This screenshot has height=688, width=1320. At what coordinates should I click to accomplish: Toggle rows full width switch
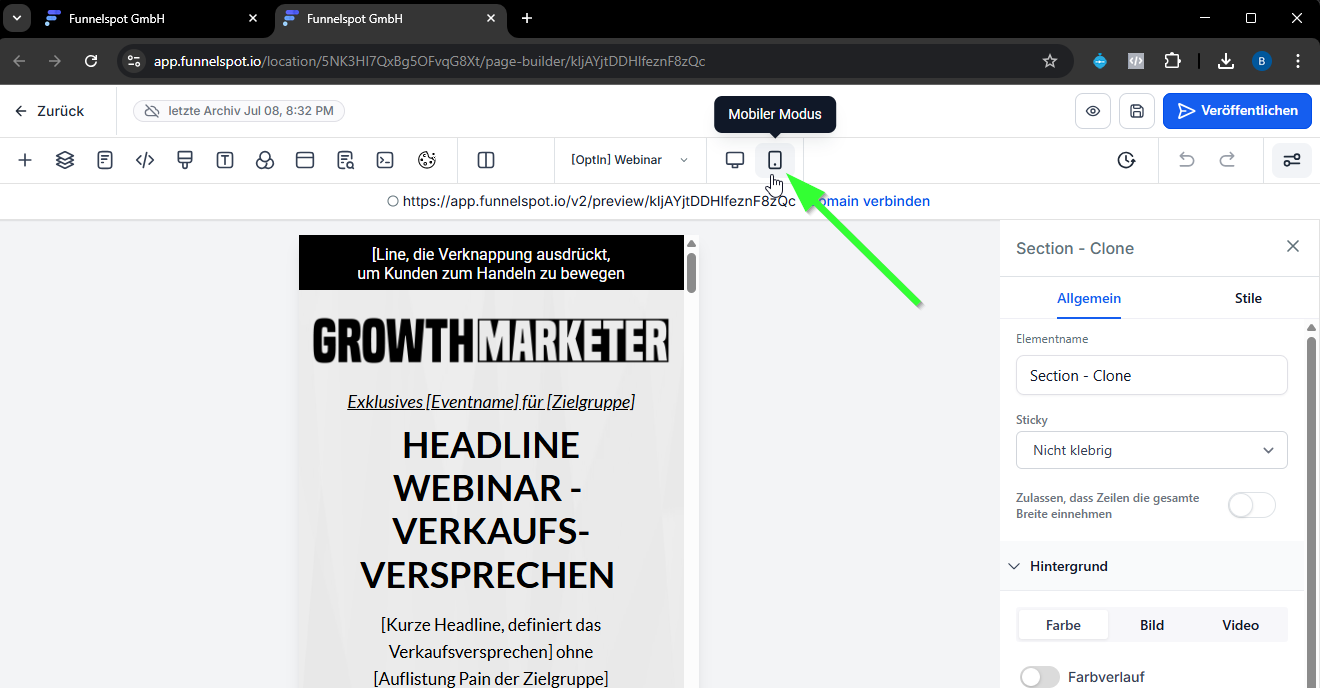pyautogui.click(x=1252, y=505)
